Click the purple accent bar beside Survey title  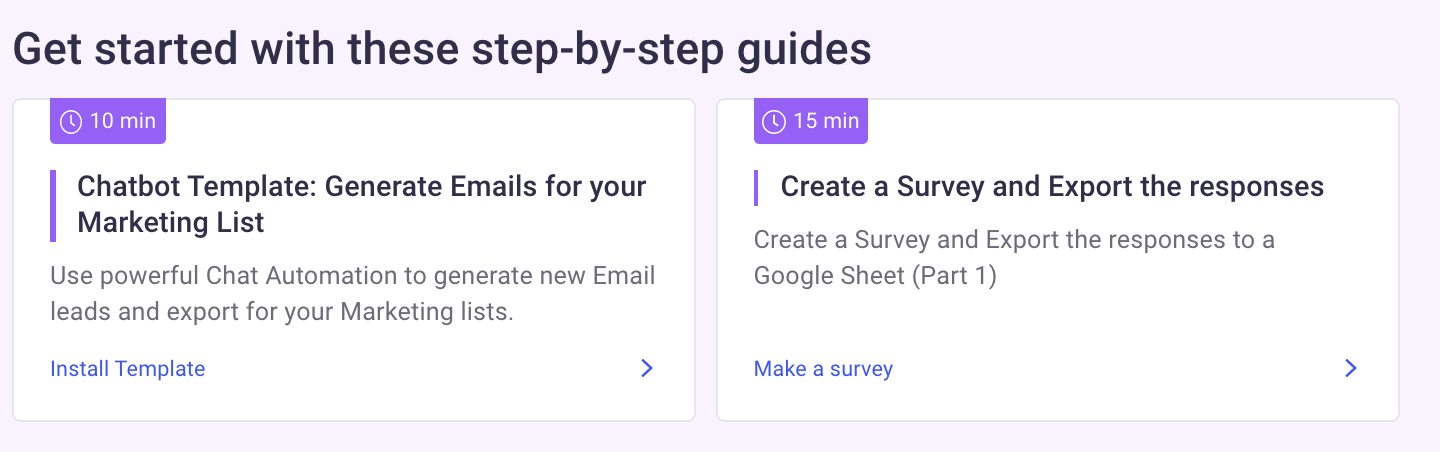tap(756, 187)
